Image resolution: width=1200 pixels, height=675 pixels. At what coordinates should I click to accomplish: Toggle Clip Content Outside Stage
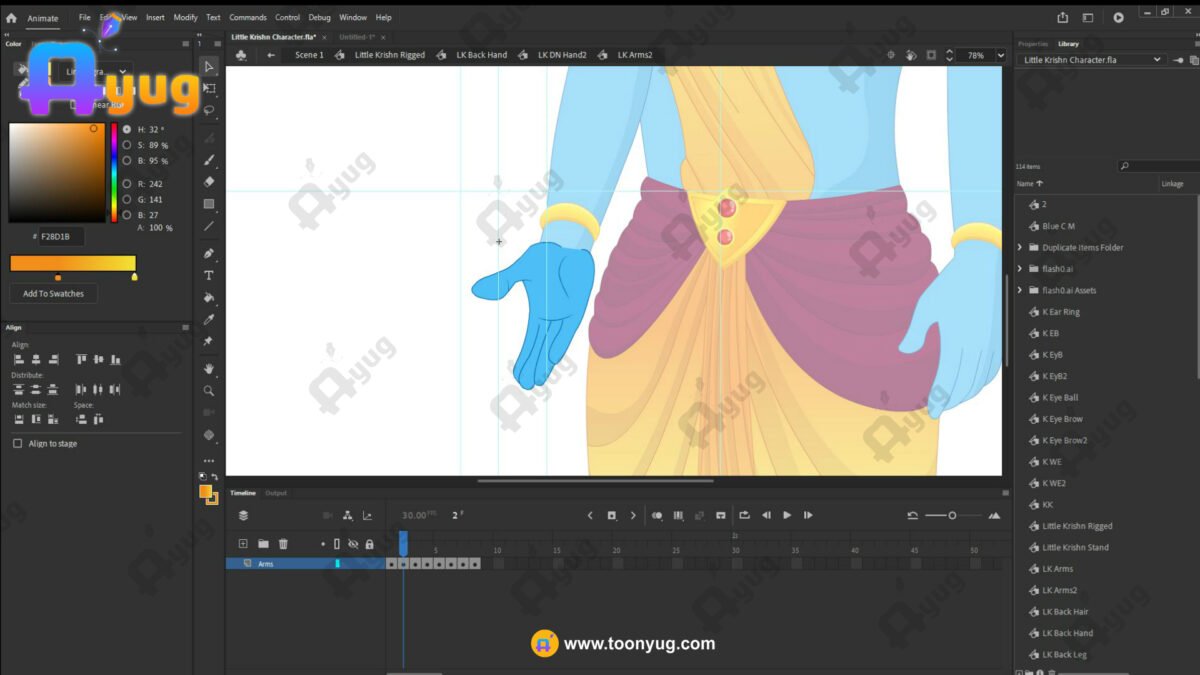[931, 55]
